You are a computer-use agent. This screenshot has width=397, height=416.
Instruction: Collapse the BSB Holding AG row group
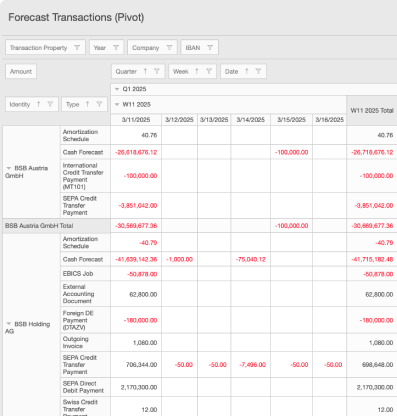(9, 324)
